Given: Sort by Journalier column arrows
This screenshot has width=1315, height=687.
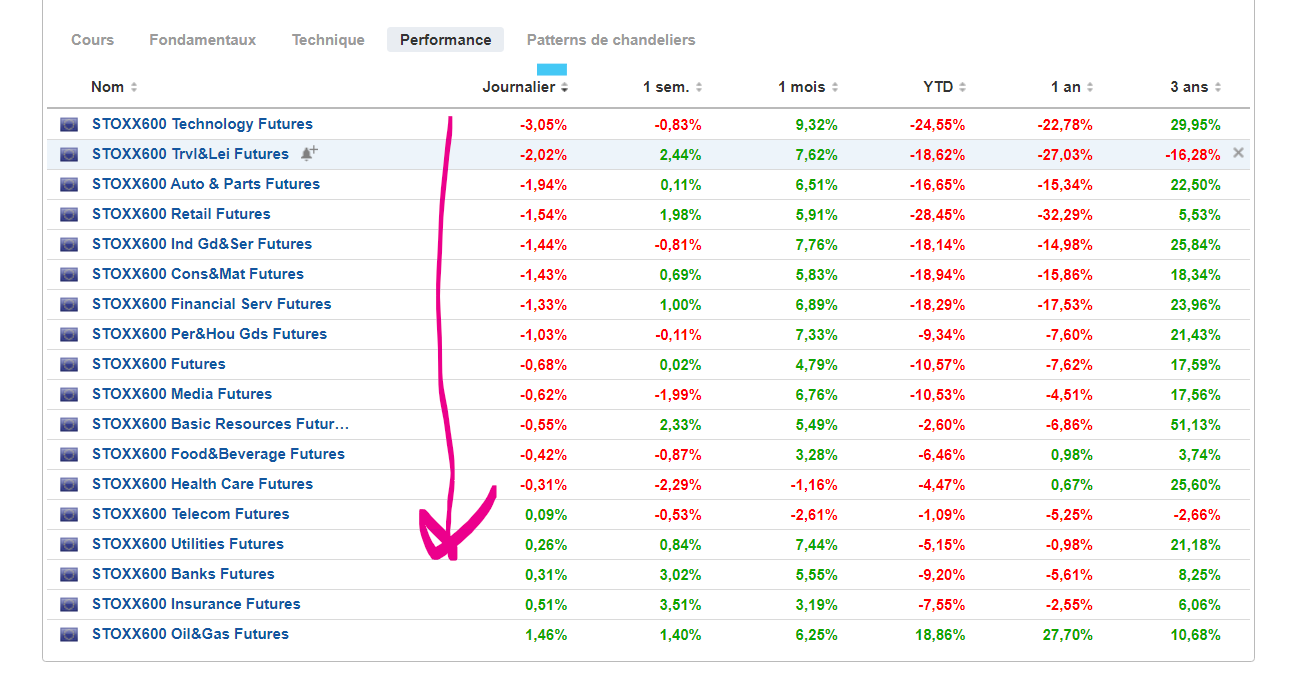Looking at the screenshot, I should pos(564,87).
